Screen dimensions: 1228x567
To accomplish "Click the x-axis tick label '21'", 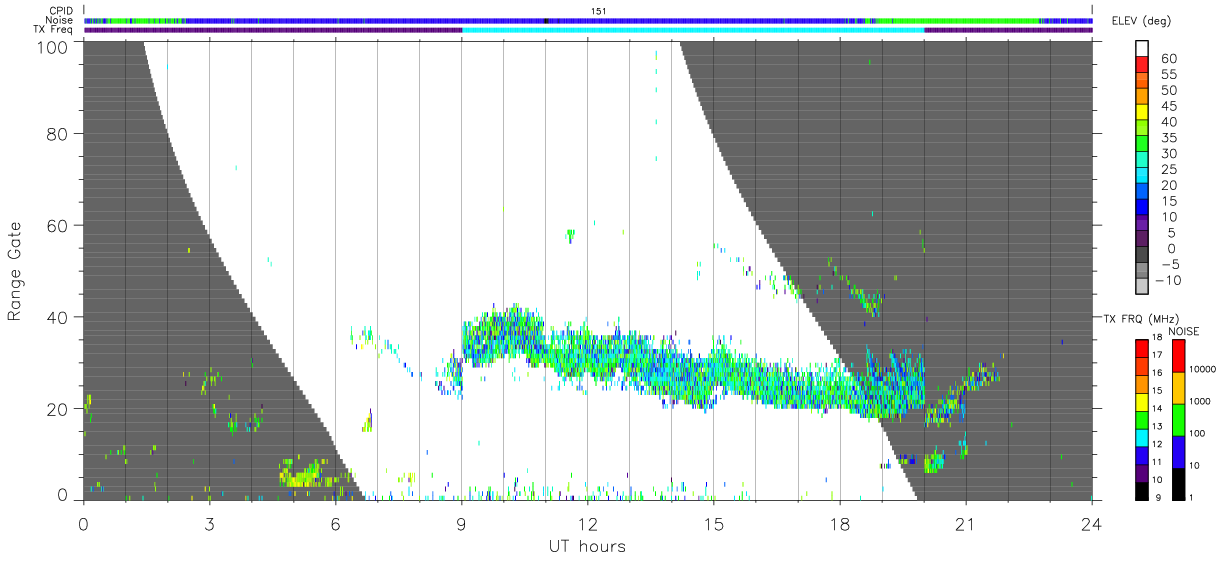I will pyautogui.click(x=965, y=523).
